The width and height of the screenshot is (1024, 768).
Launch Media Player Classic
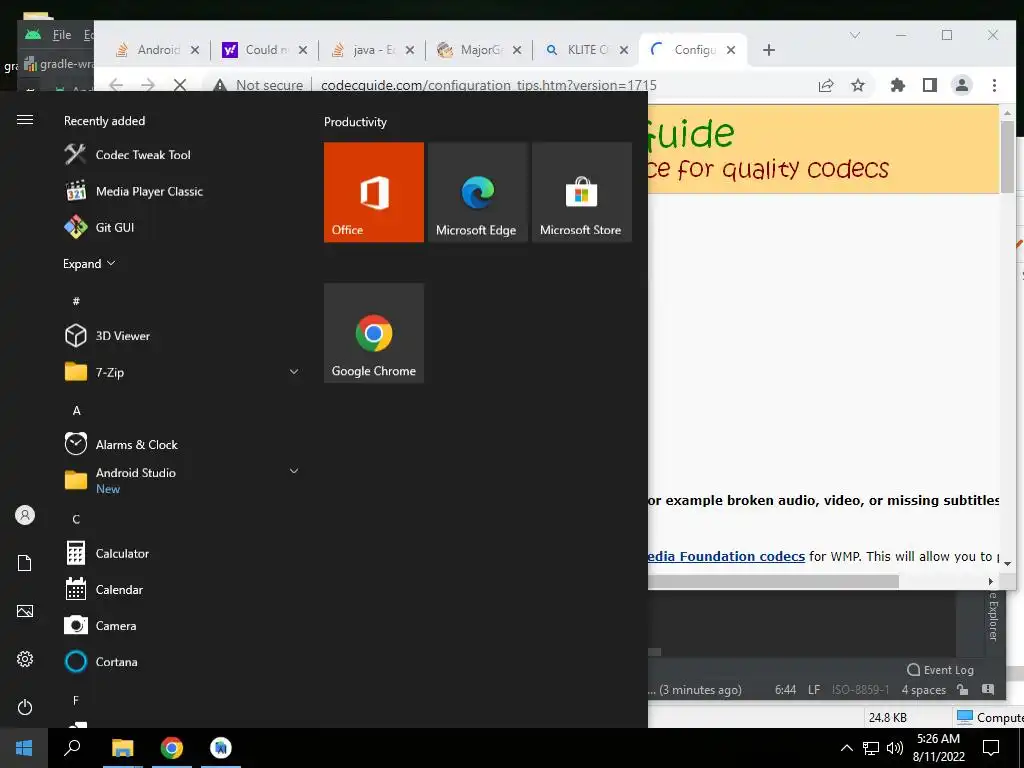(x=134, y=191)
